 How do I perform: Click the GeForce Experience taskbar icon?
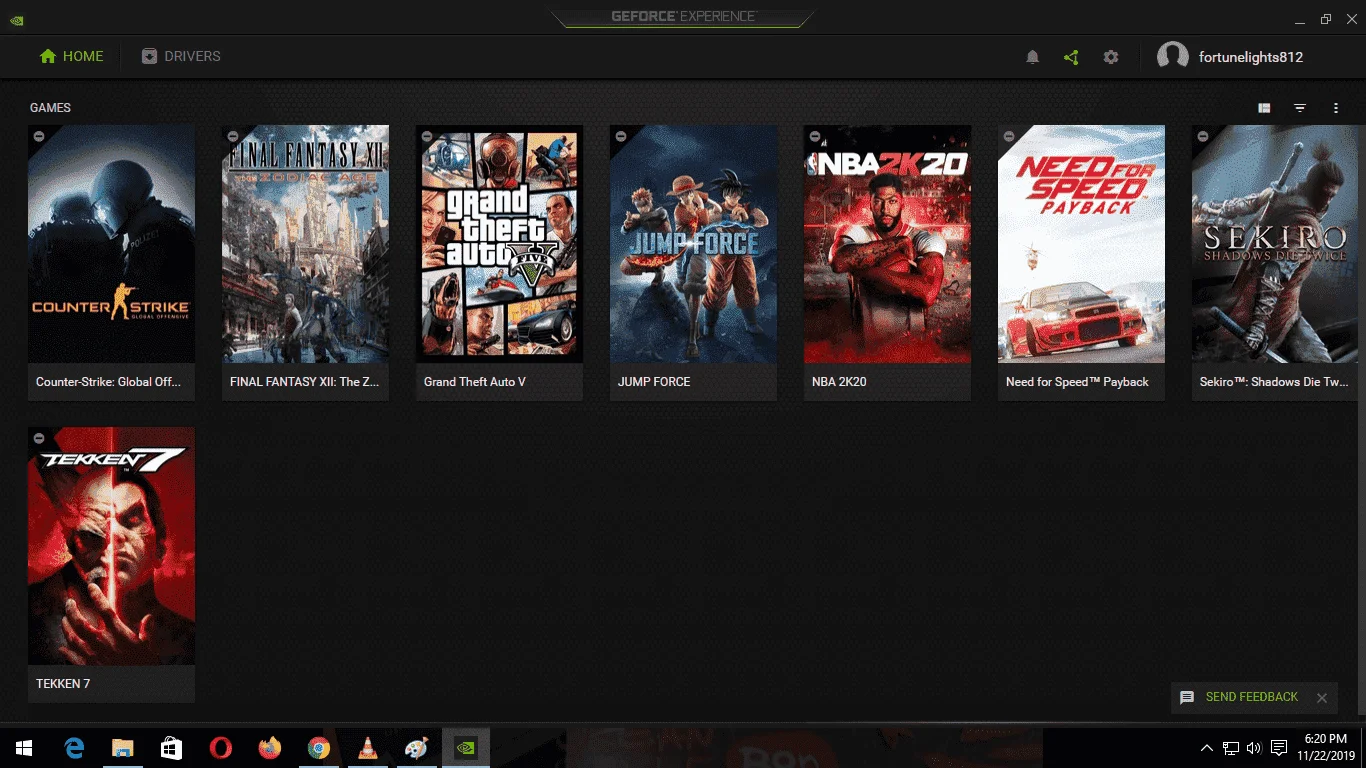point(466,748)
